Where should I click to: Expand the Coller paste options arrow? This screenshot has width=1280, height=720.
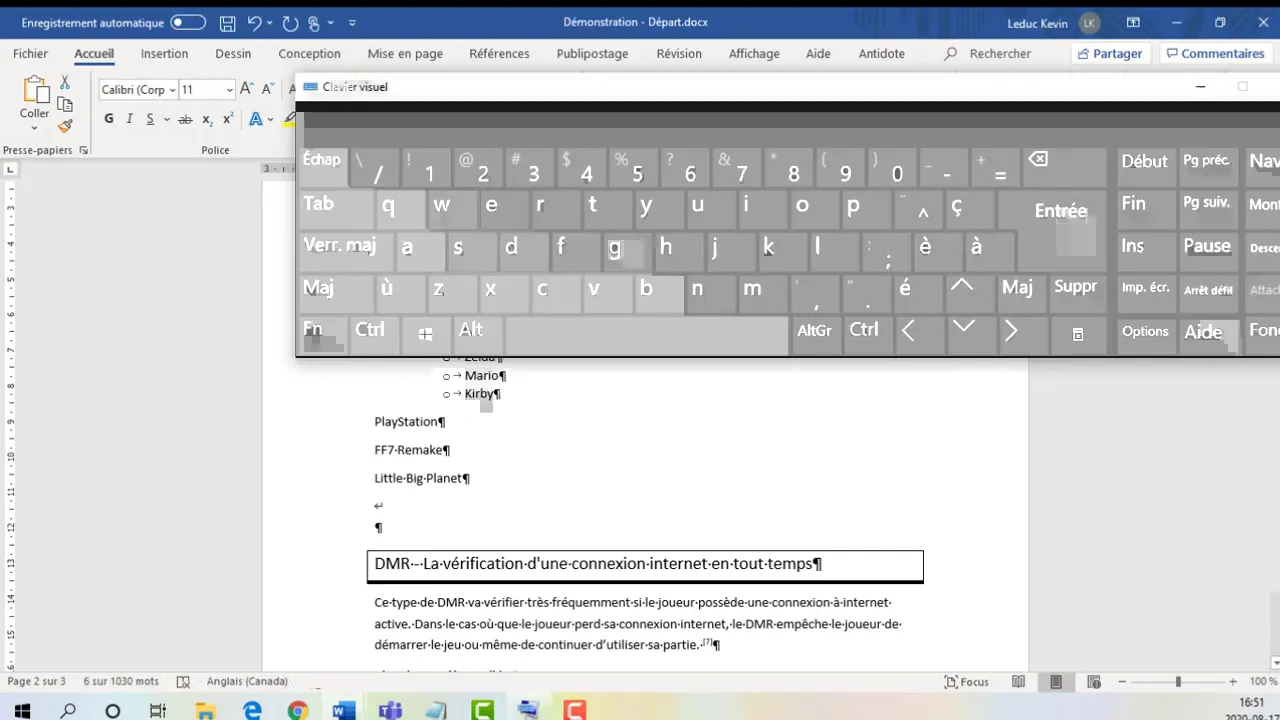35,127
